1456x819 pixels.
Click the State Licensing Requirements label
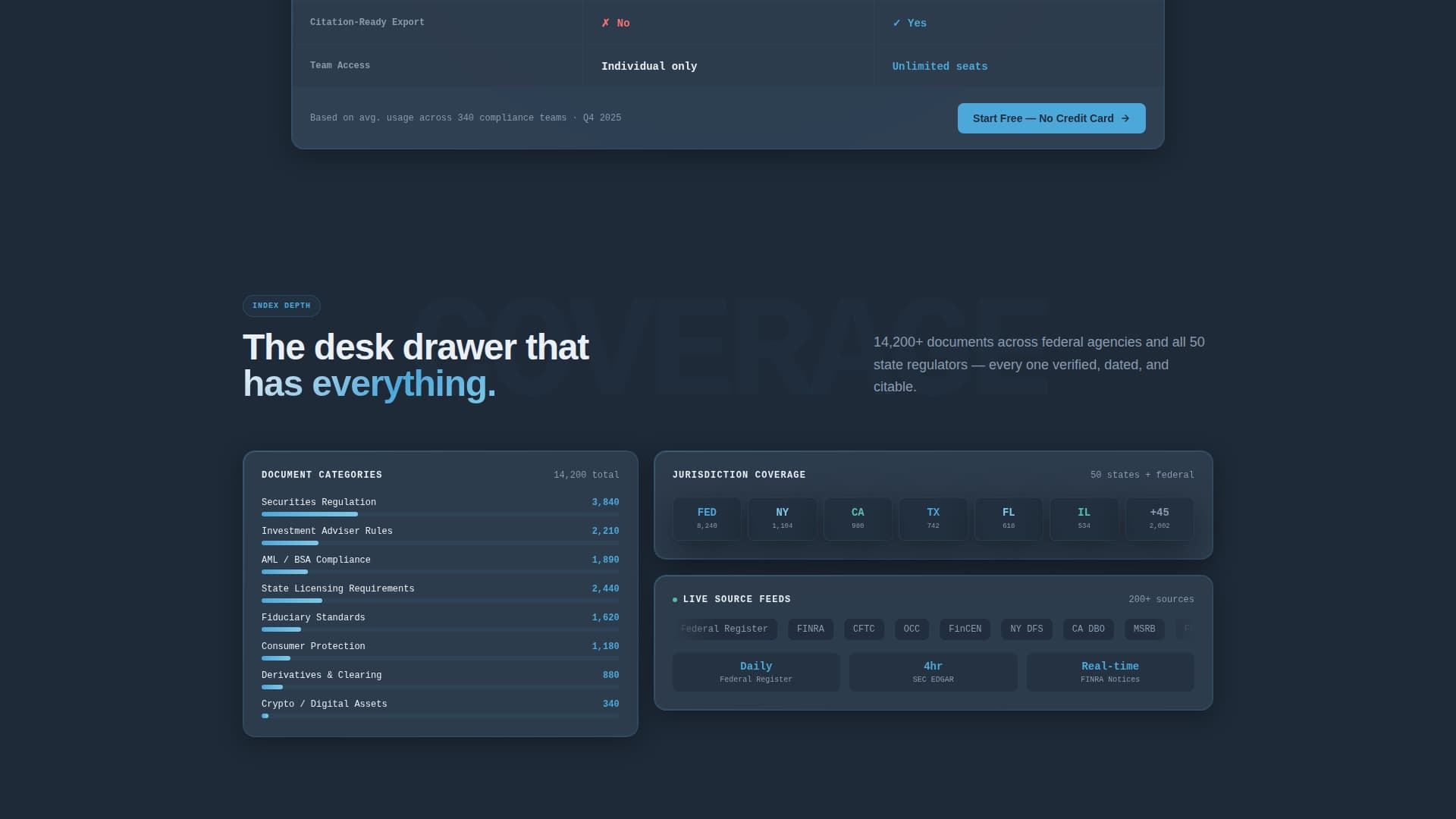(x=338, y=589)
